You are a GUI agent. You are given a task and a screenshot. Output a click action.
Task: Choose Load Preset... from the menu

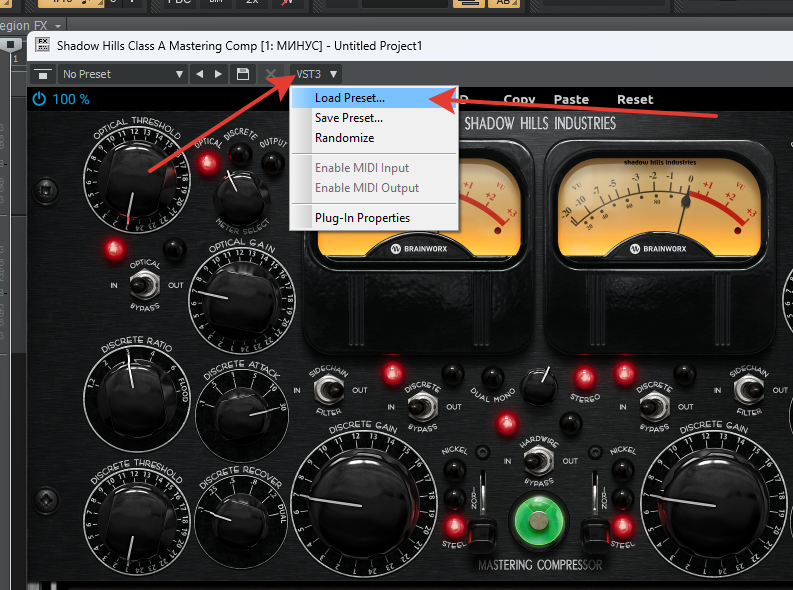tap(375, 98)
